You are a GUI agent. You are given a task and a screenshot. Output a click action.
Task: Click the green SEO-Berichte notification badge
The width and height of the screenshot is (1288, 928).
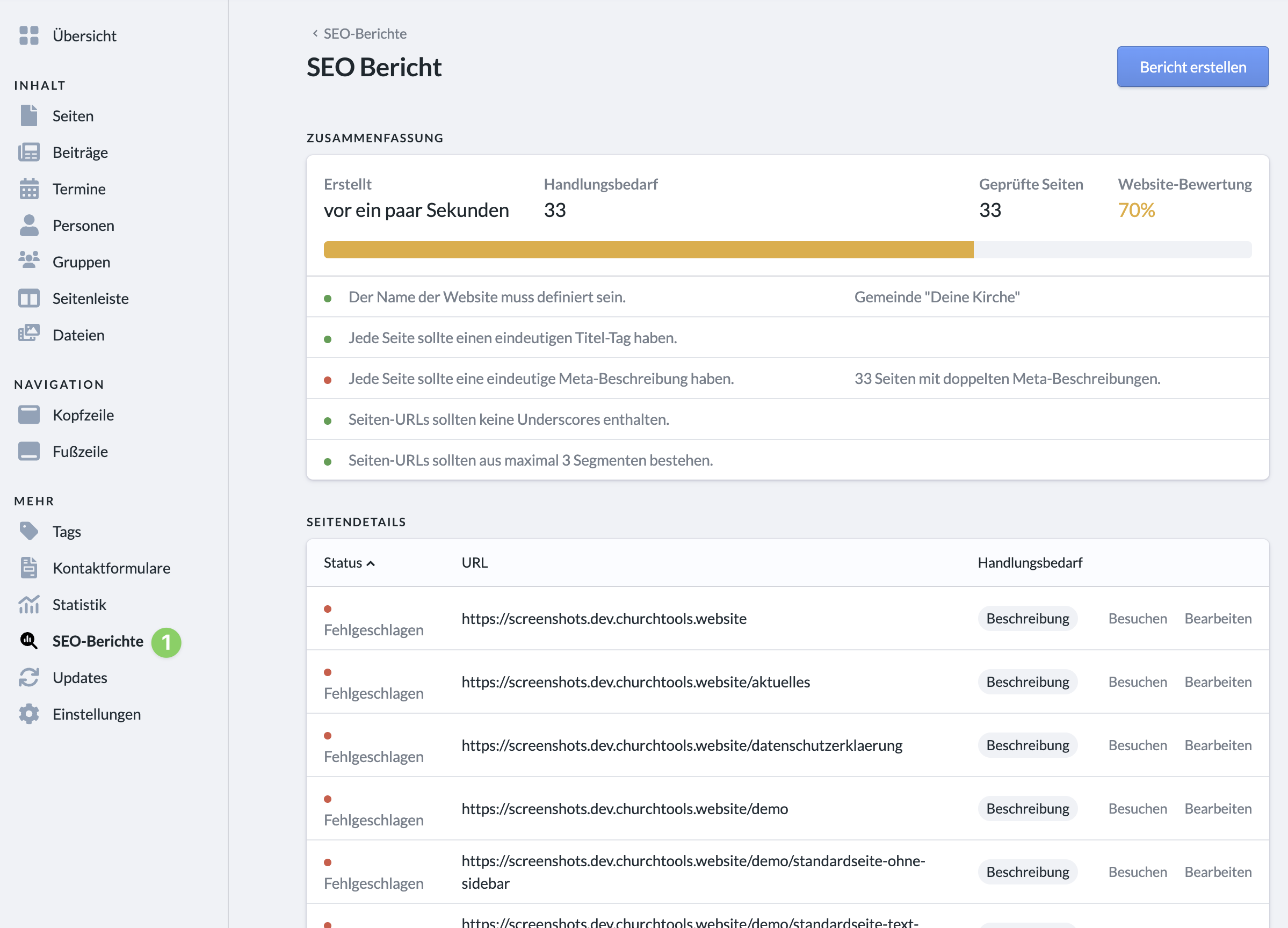point(167,642)
